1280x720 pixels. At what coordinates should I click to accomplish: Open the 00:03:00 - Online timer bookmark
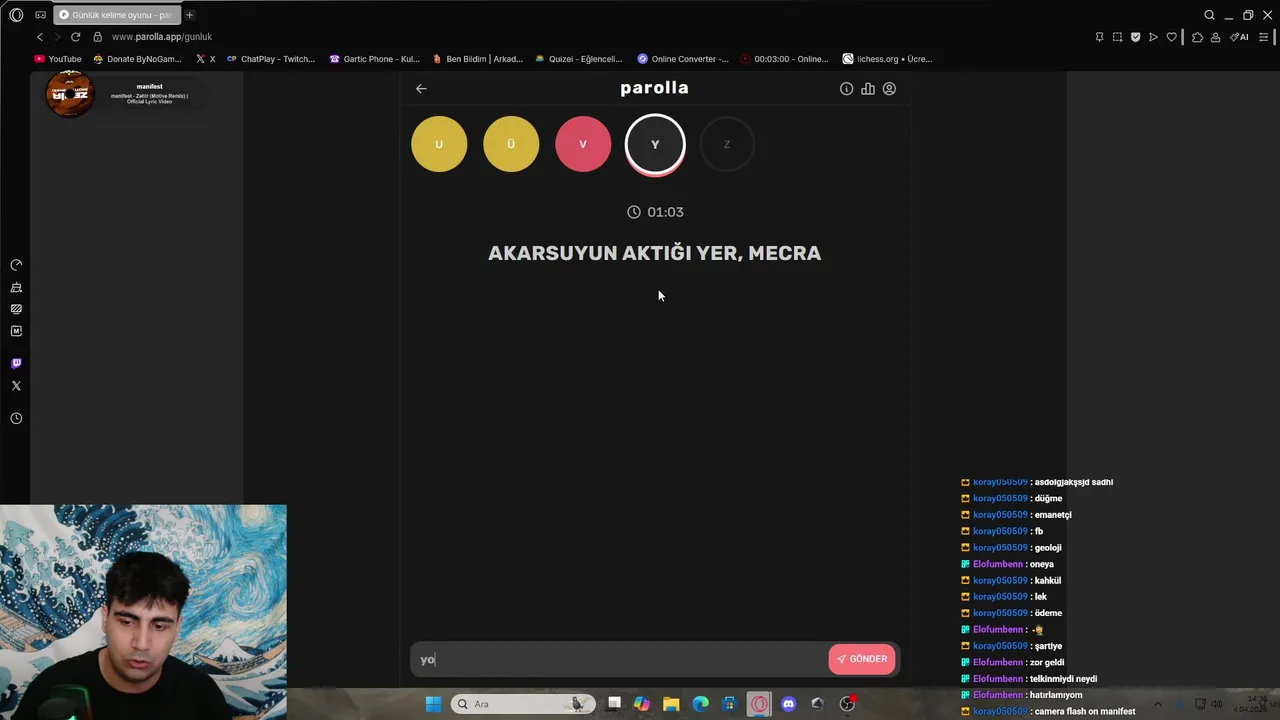point(785,59)
